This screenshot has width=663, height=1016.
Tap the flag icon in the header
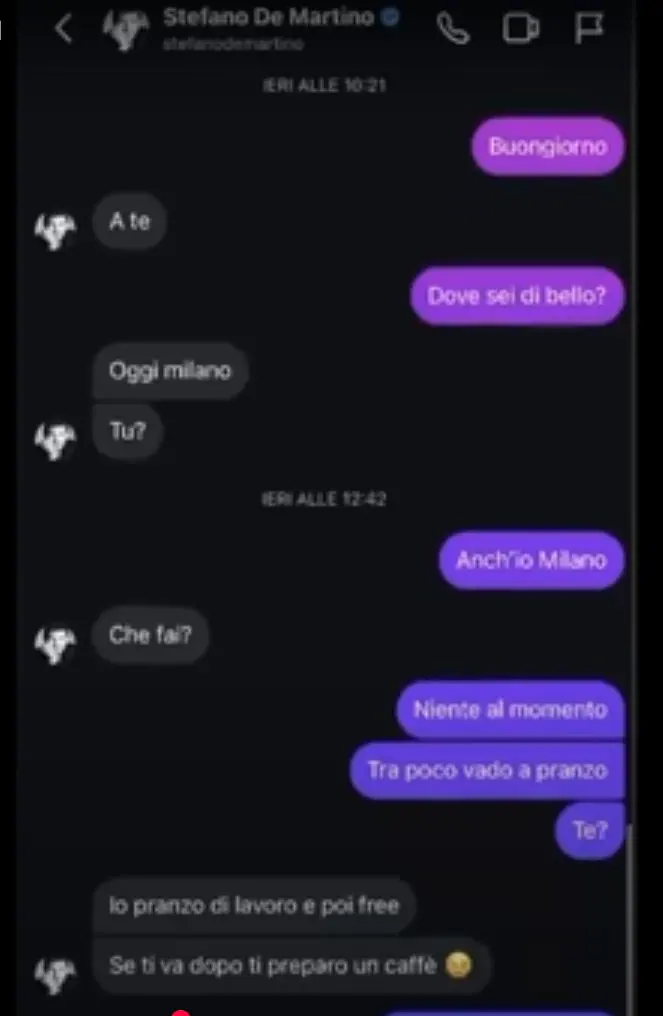(589, 28)
